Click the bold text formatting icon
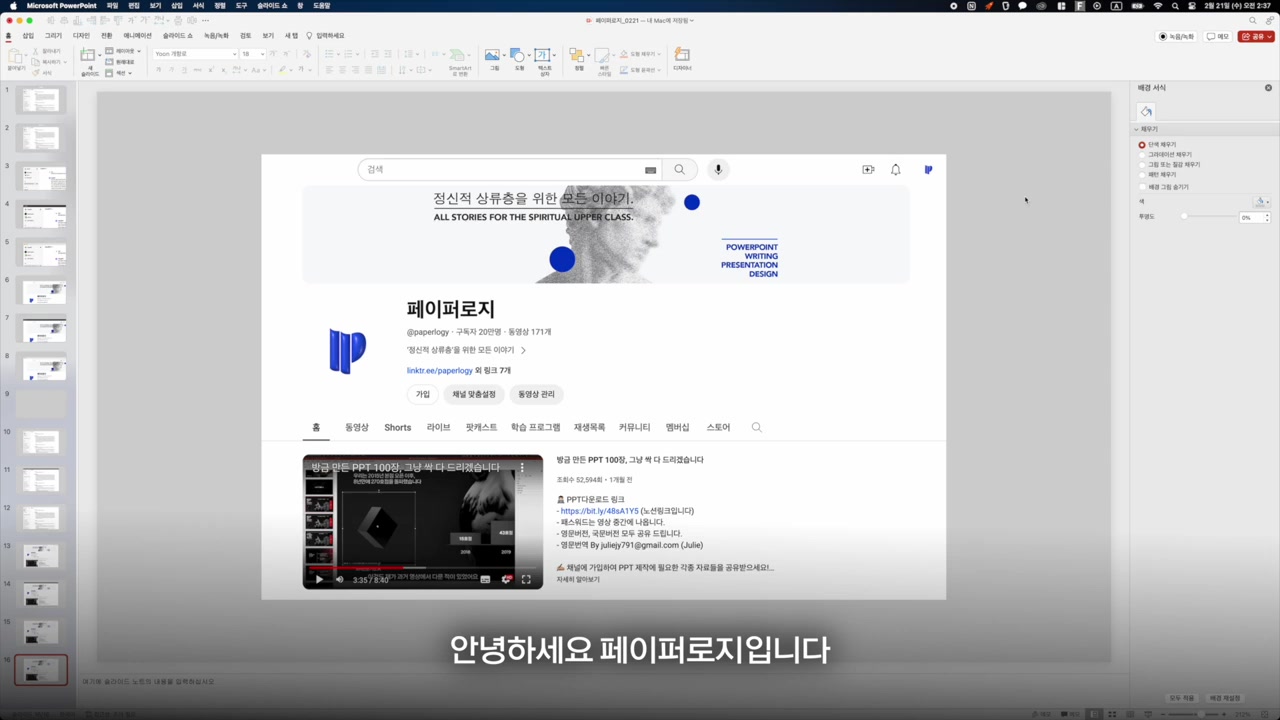 point(159,70)
